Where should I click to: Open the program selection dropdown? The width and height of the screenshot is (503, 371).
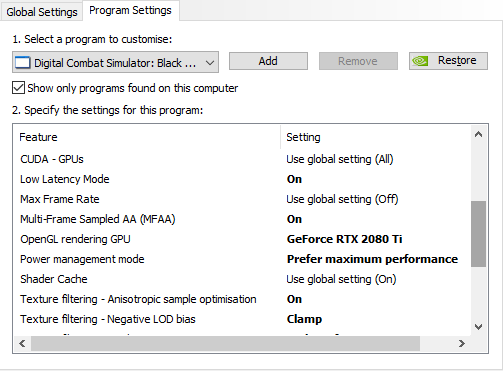pos(115,62)
